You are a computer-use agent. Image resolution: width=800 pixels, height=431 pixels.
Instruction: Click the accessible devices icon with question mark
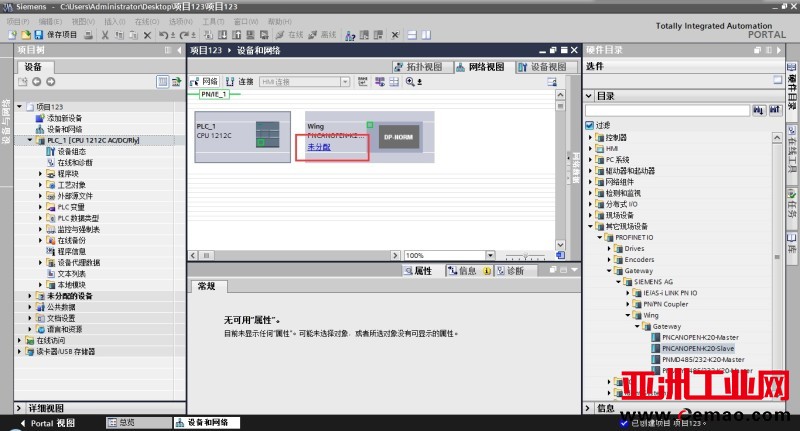350,35
